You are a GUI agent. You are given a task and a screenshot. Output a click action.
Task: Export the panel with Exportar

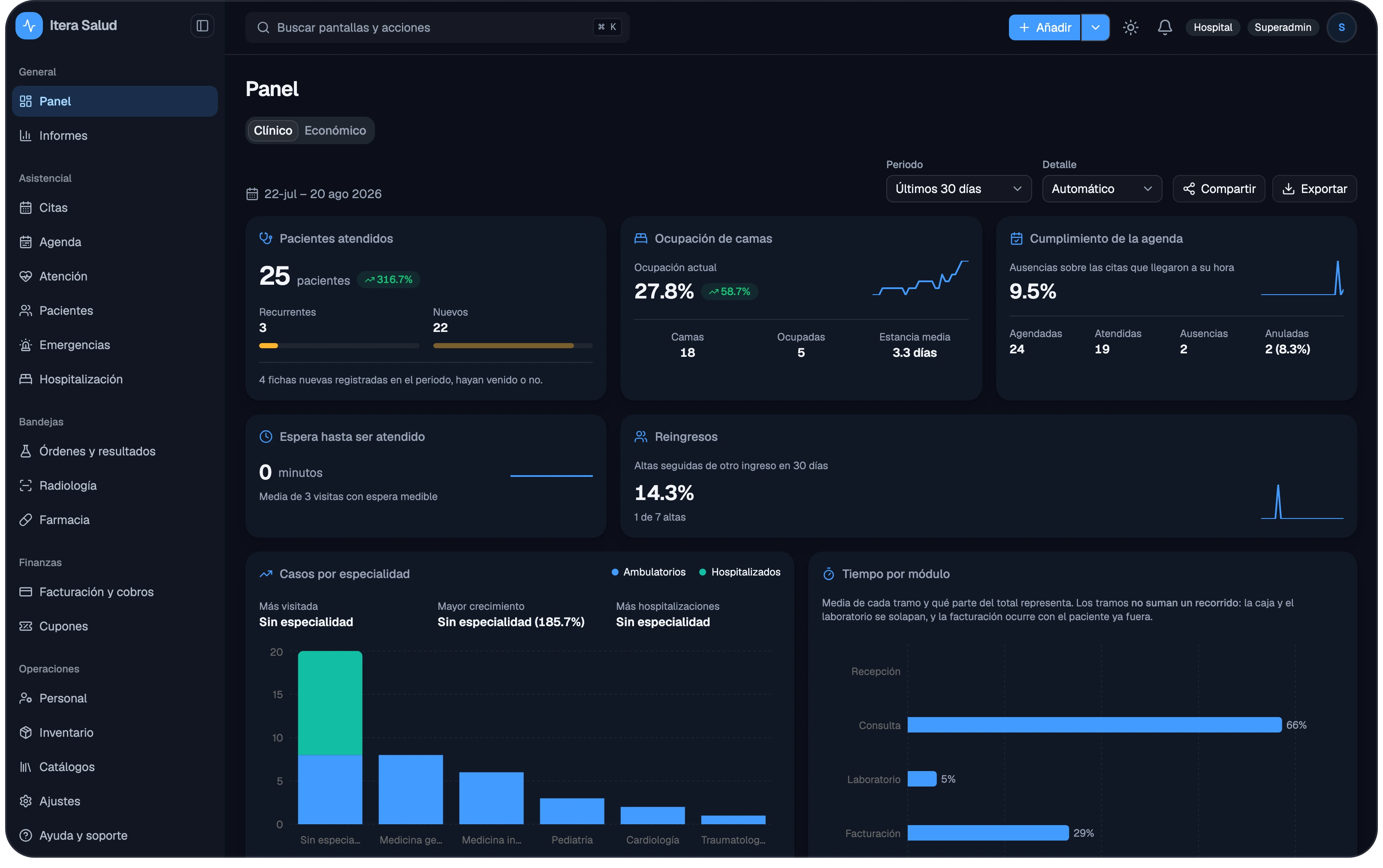click(1314, 189)
